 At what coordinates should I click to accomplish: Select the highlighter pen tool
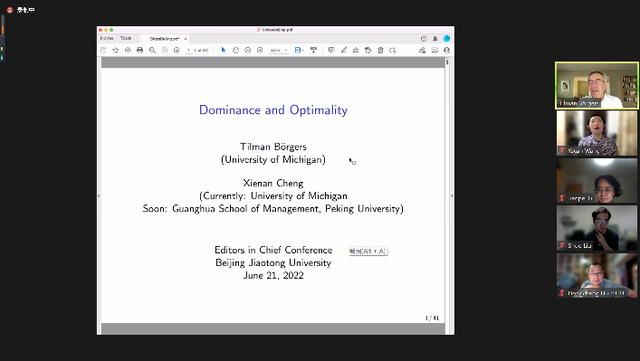coord(344,50)
